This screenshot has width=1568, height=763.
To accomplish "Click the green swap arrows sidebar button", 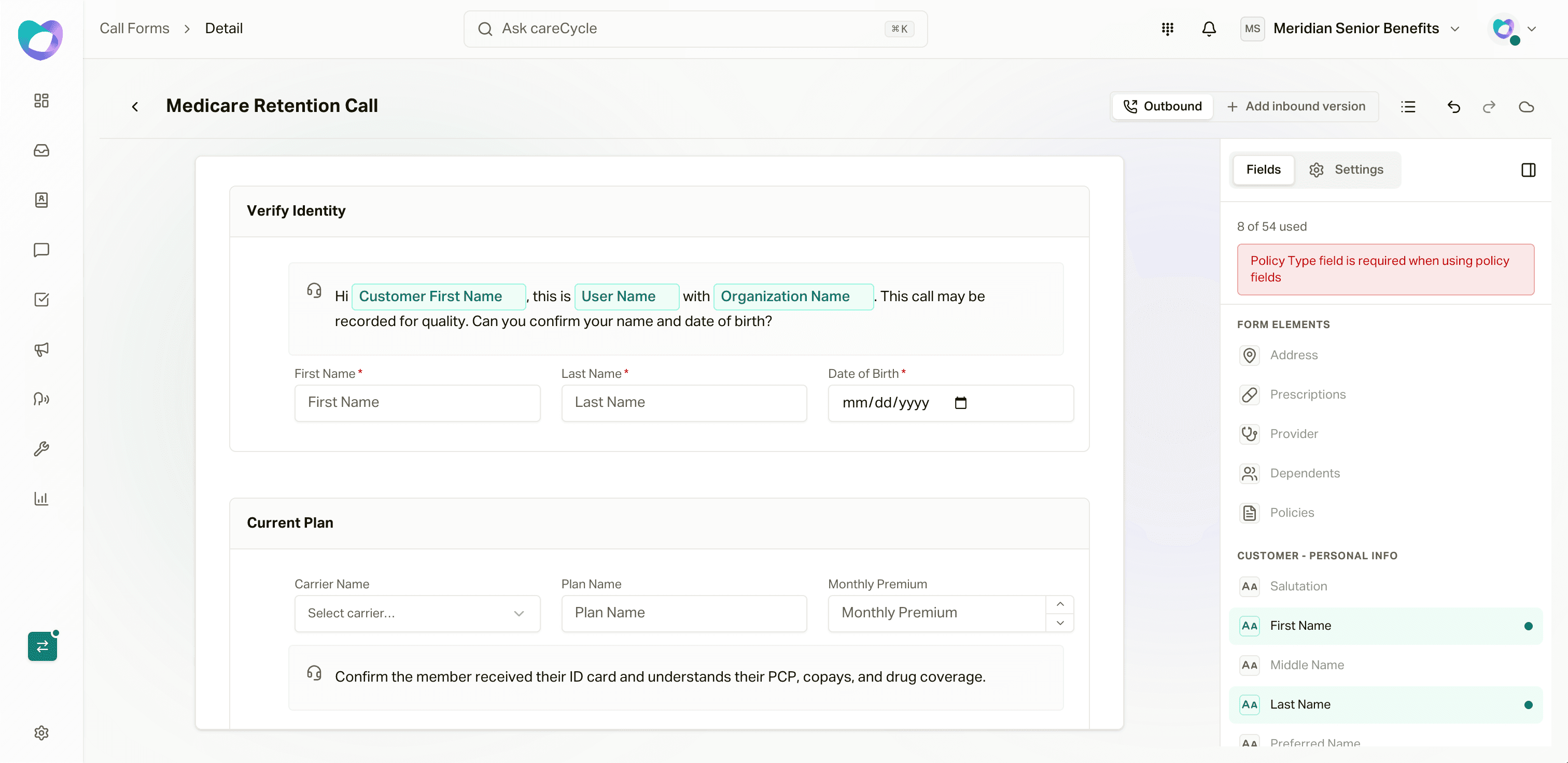I will coord(43,646).
